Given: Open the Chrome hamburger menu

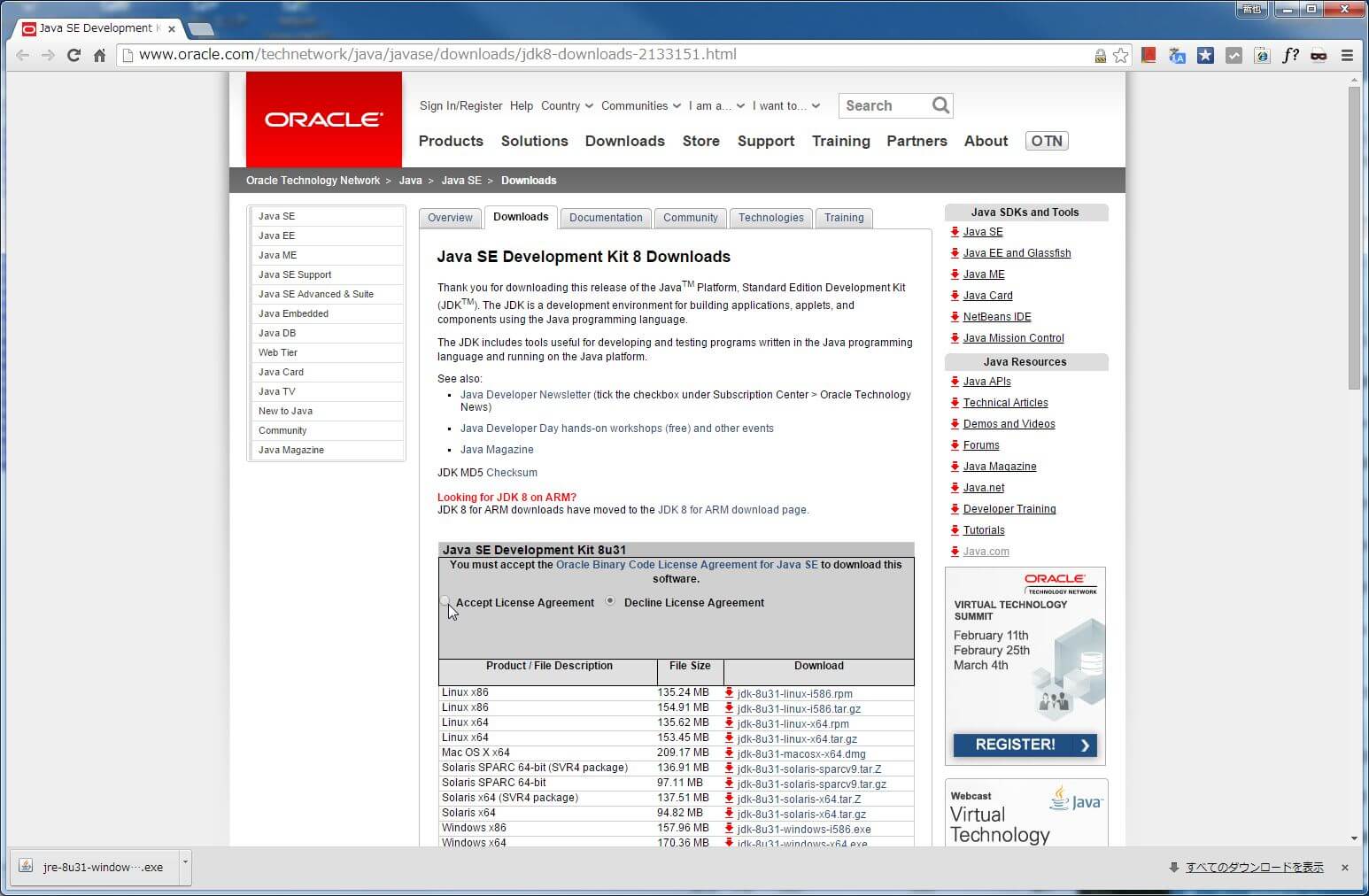Looking at the screenshot, I should click(x=1347, y=55).
